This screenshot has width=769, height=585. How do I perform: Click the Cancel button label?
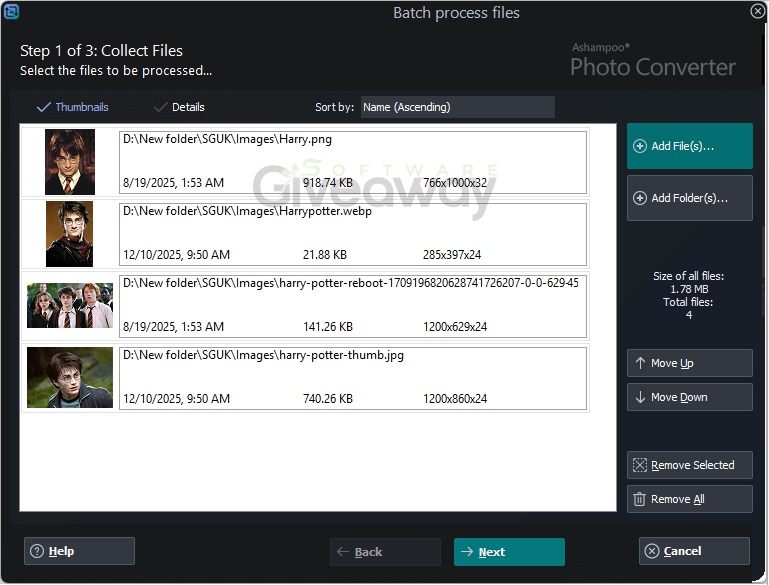click(x=682, y=551)
